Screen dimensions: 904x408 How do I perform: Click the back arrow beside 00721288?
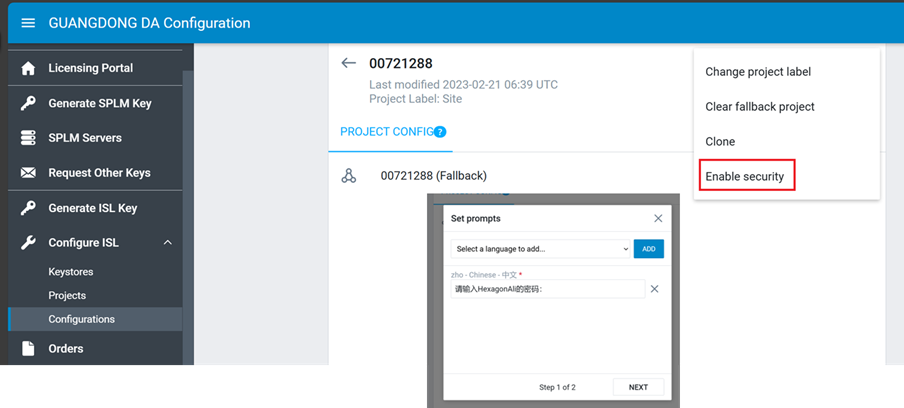pyautogui.click(x=348, y=64)
